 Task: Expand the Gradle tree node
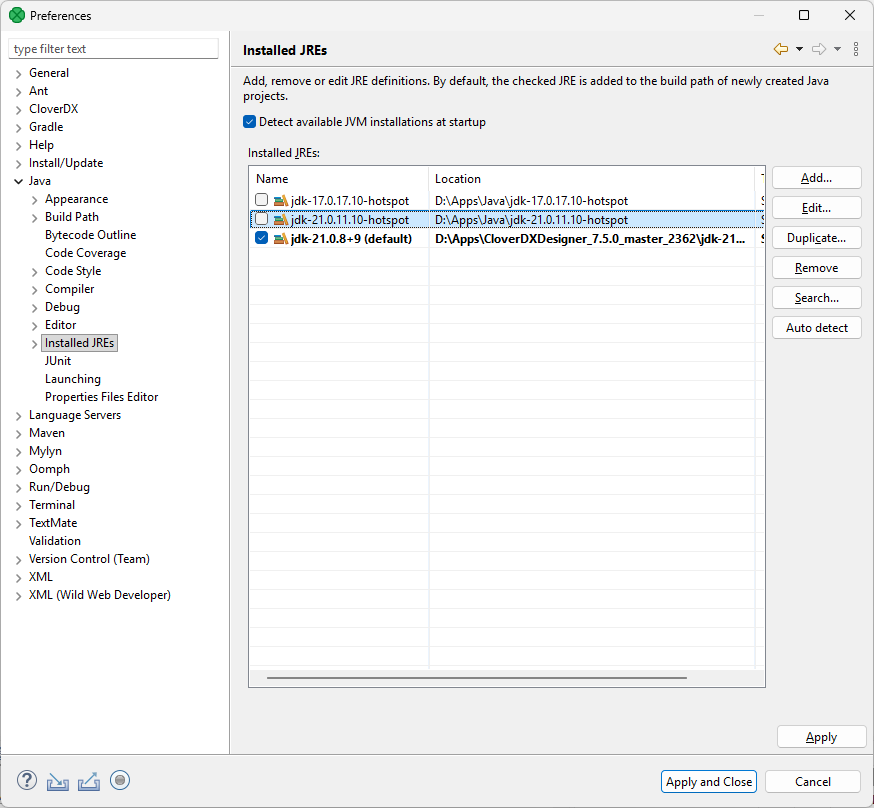[x=18, y=128]
